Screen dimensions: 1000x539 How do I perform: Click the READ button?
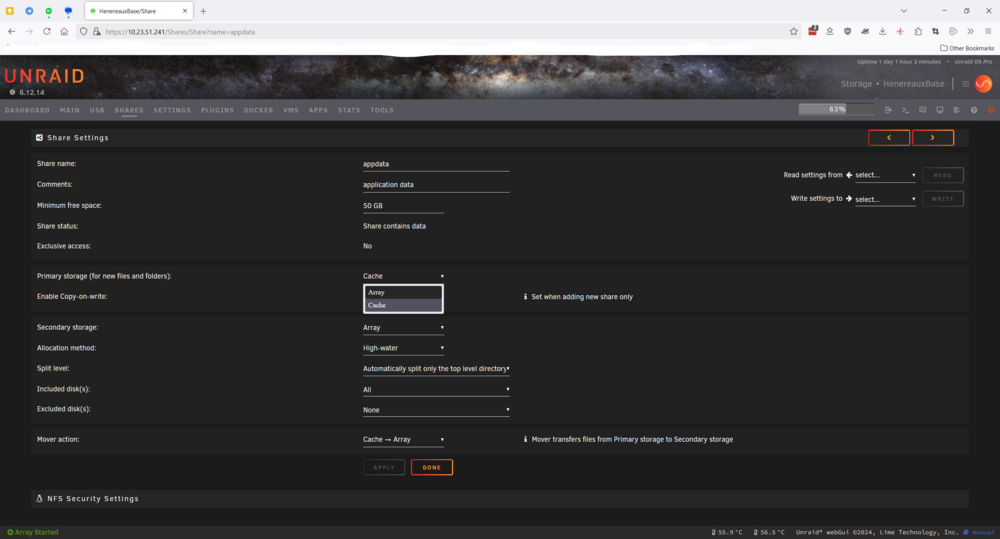point(943,175)
